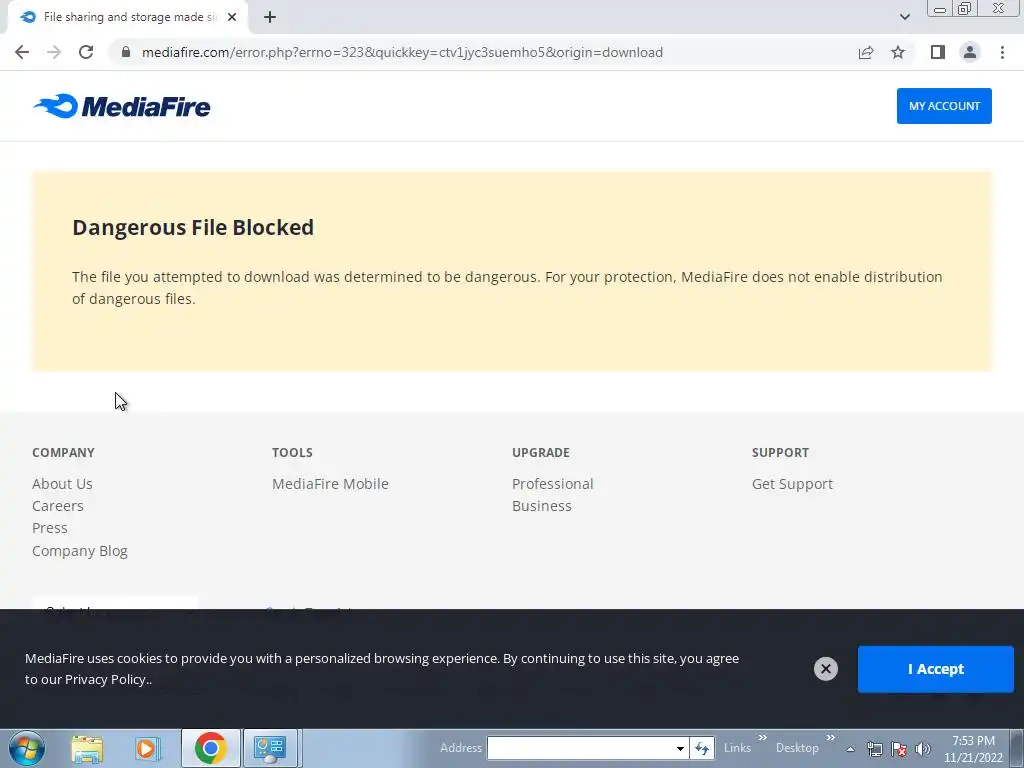The image size is (1024, 768).
Task: Open the Chrome three-dot menu
Action: coord(1002,52)
